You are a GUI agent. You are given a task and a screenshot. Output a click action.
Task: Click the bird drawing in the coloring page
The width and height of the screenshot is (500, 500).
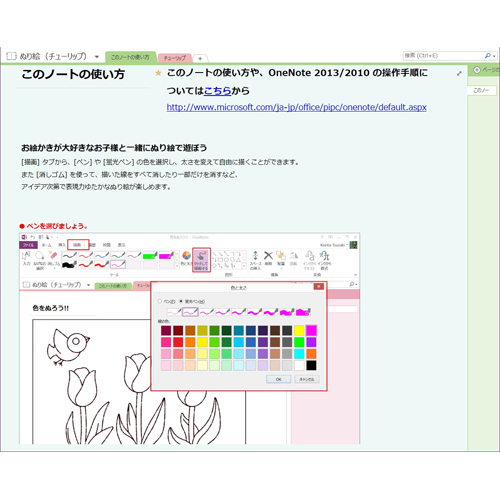click(x=68, y=347)
